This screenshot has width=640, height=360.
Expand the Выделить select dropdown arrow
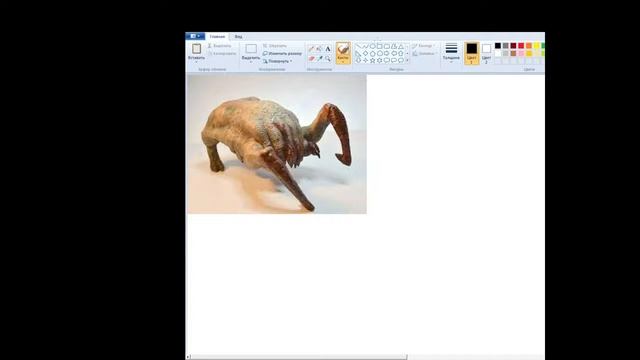(251, 62)
